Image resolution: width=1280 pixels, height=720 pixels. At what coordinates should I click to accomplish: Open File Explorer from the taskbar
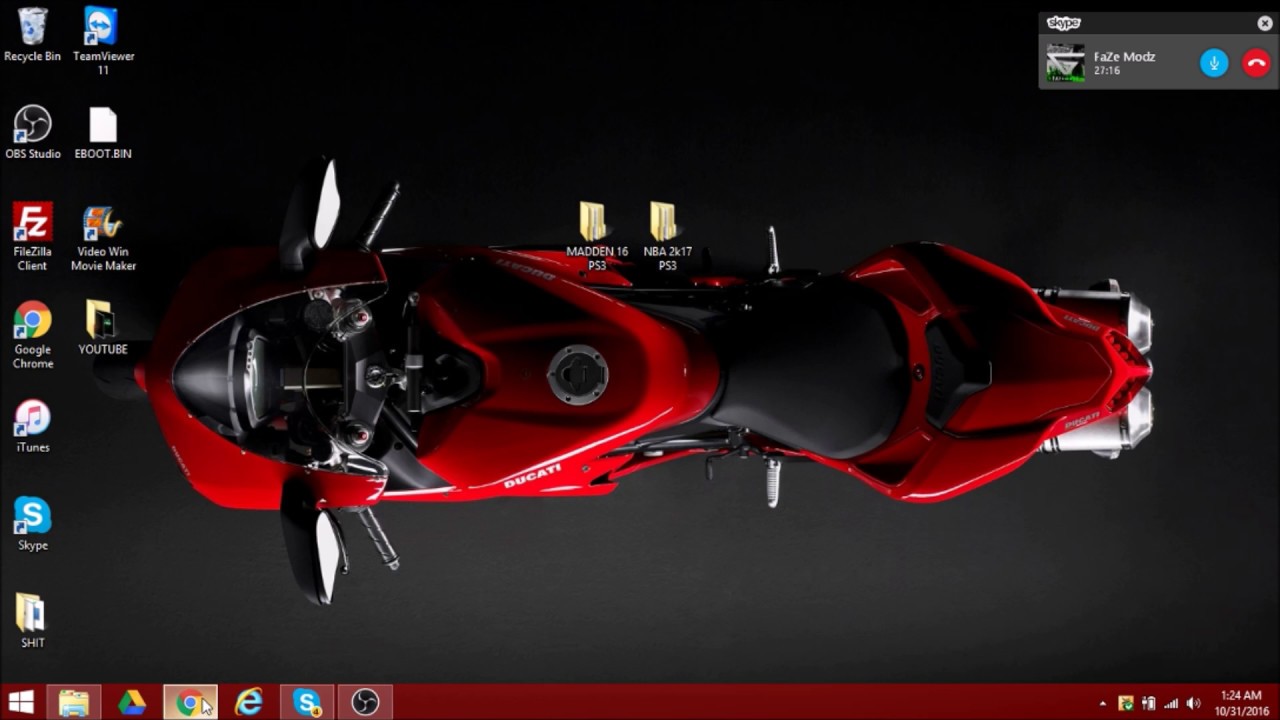(x=74, y=702)
